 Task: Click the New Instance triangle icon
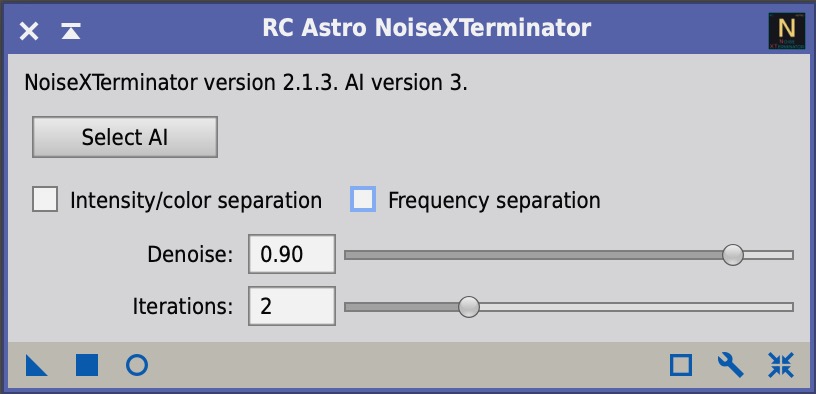(36, 365)
